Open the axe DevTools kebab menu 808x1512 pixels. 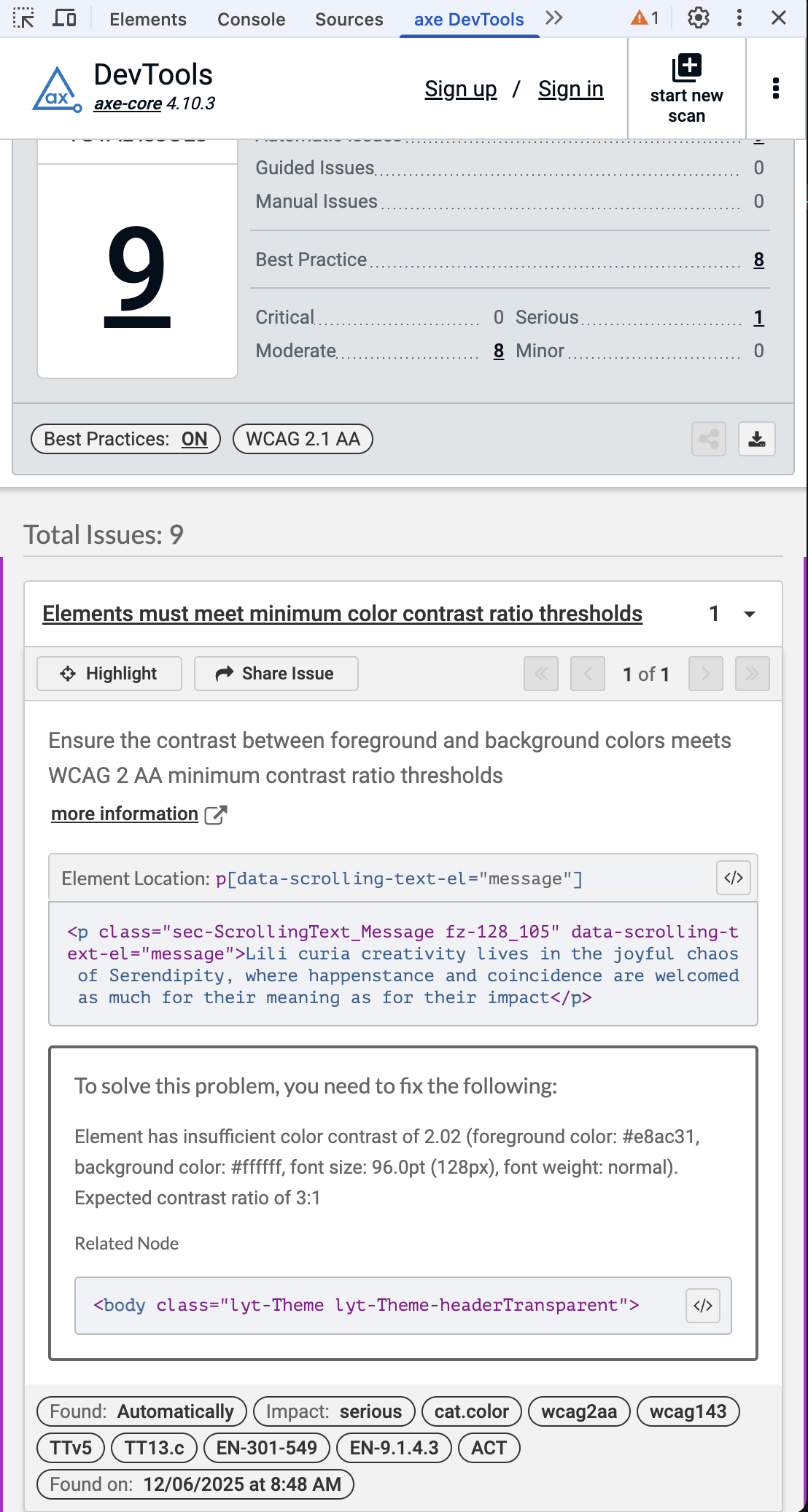(775, 88)
